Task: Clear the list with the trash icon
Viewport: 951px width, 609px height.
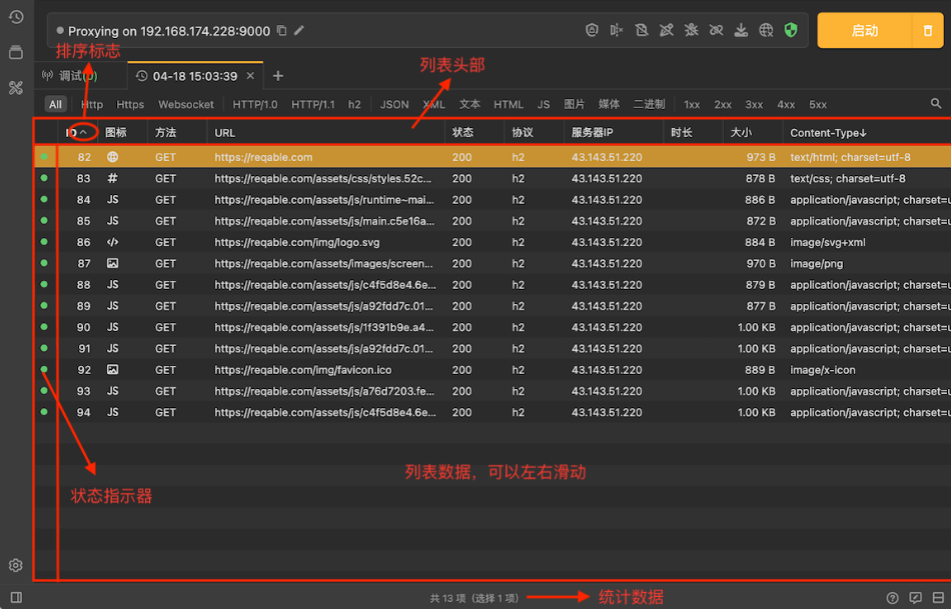Action: pyautogui.click(x=928, y=30)
